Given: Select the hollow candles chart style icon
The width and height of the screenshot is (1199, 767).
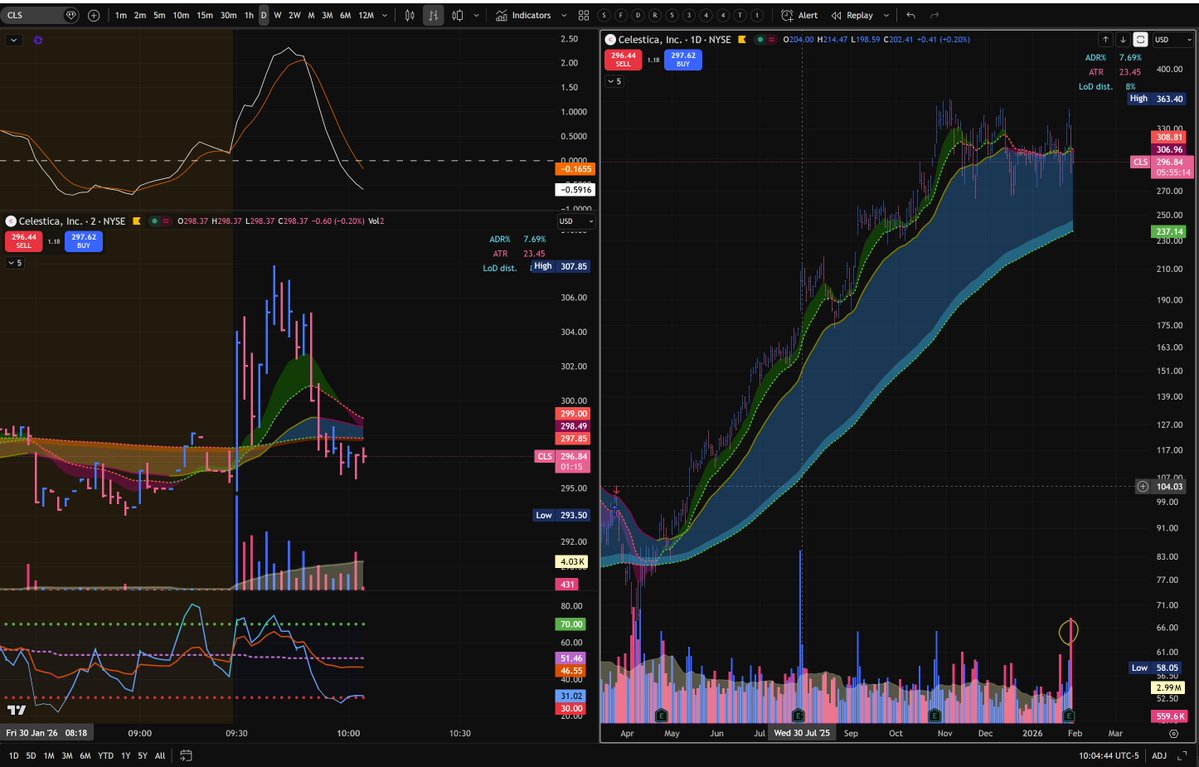Looking at the screenshot, I should 457,15.
